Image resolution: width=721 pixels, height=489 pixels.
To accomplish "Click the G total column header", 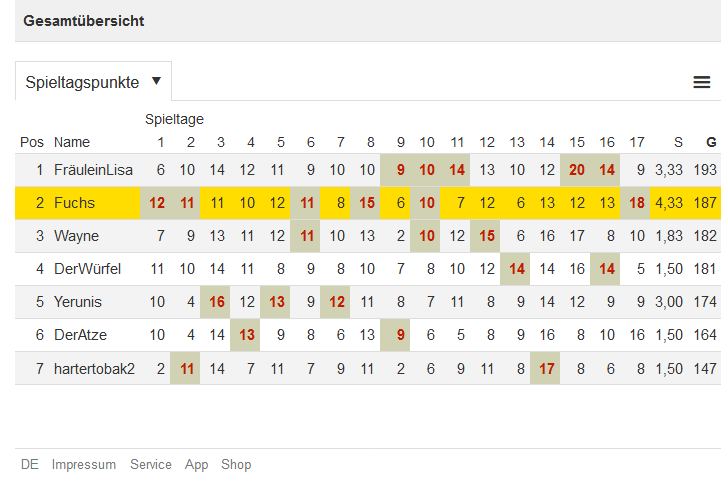I will tap(711, 142).
